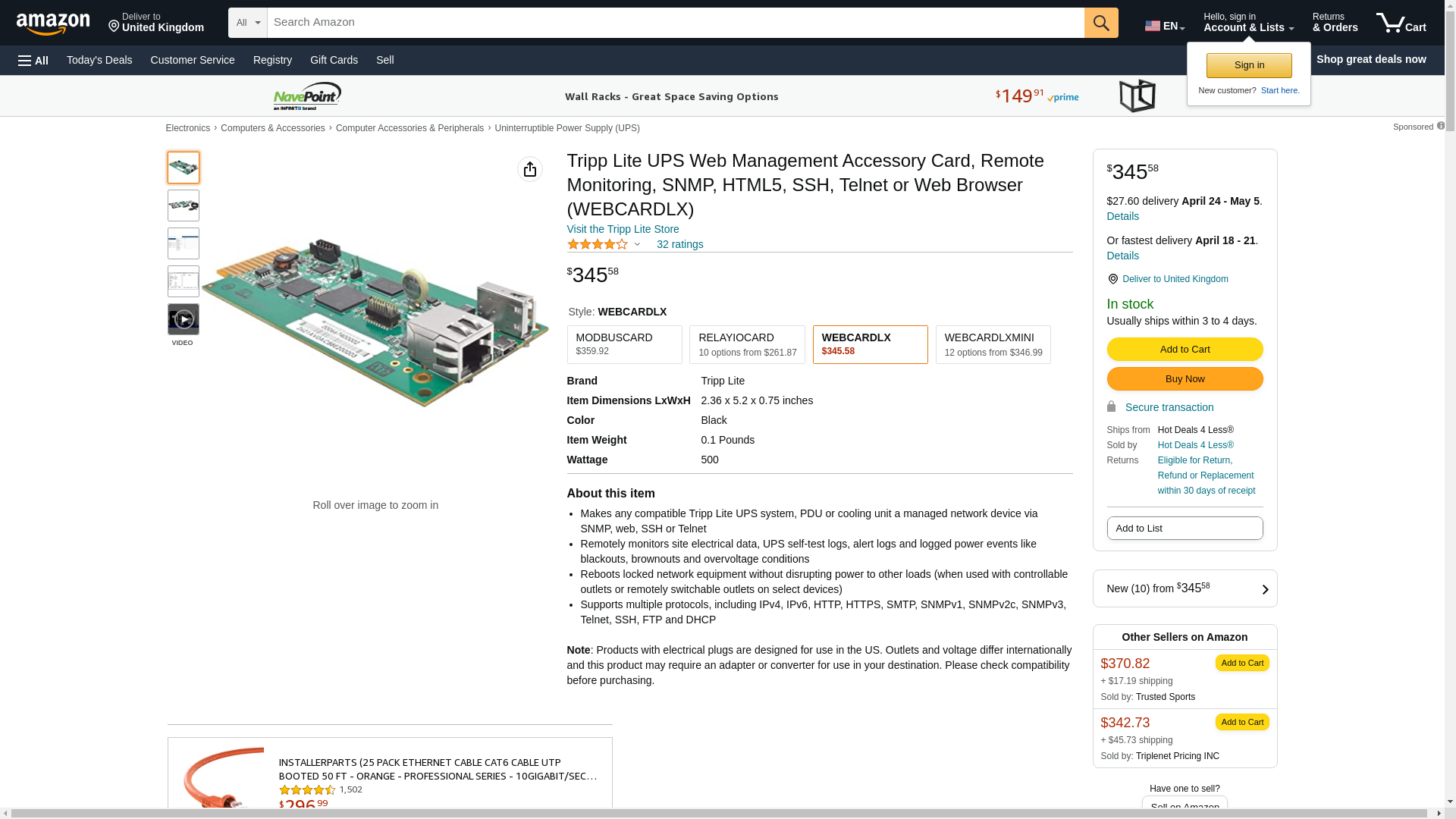Open Today's Deals in the navigation bar
The width and height of the screenshot is (1456, 819).
tap(99, 60)
